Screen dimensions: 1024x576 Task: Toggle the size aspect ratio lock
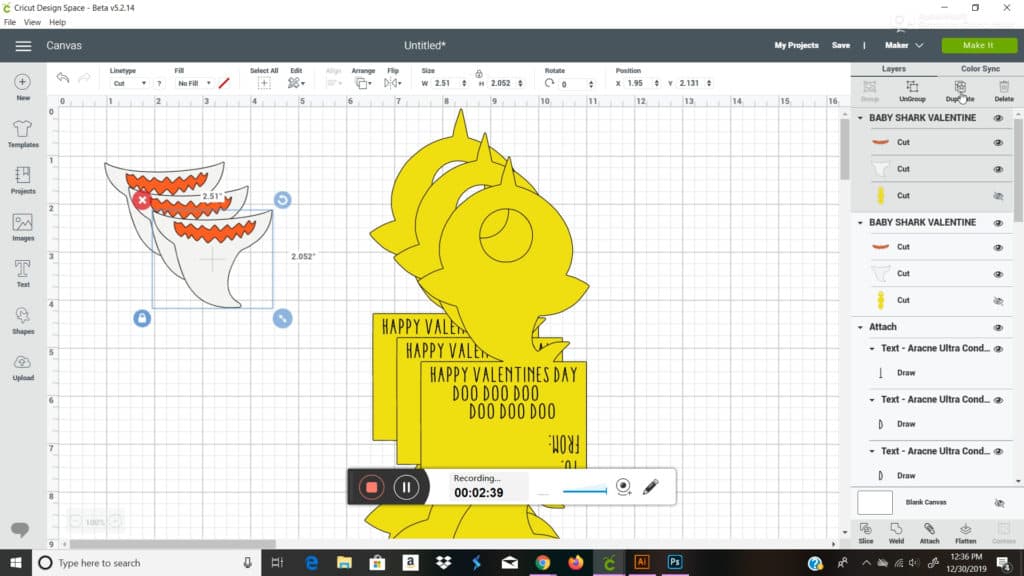tap(479, 73)
